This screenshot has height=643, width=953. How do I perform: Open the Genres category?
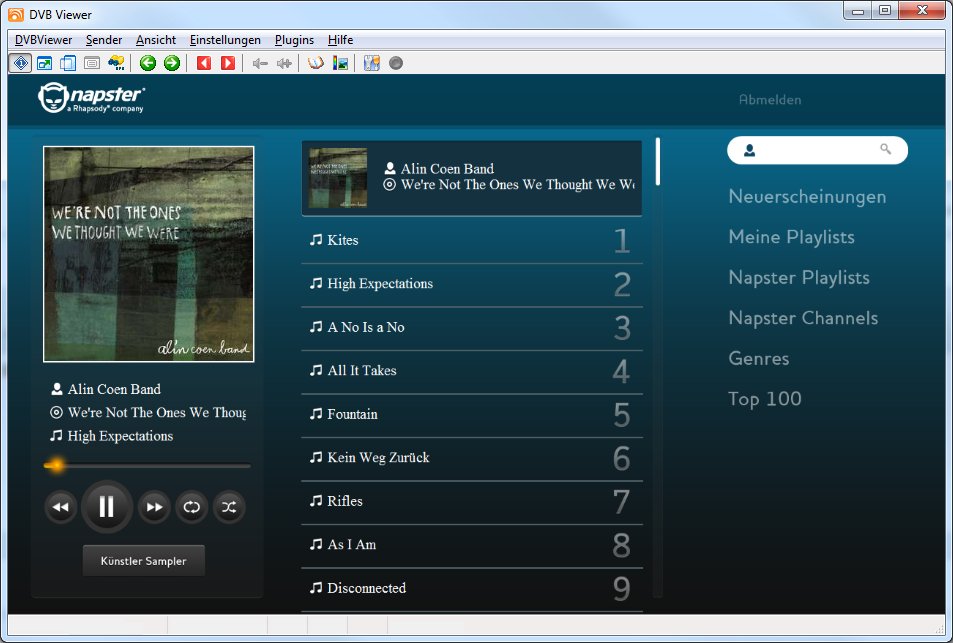pyautogui.click(x=759, y=358)
